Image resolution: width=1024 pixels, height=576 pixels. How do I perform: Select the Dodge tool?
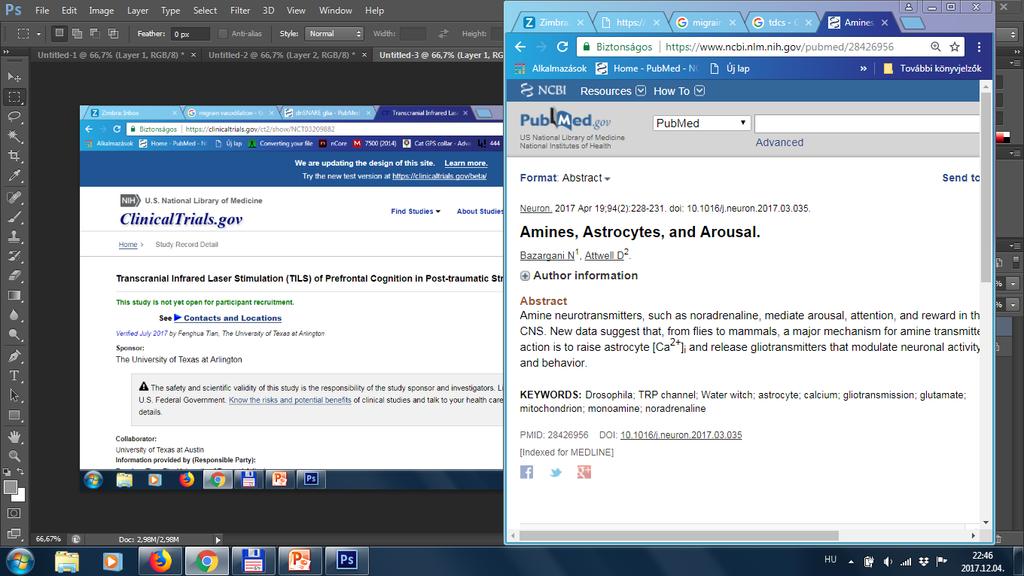point(14,334)
